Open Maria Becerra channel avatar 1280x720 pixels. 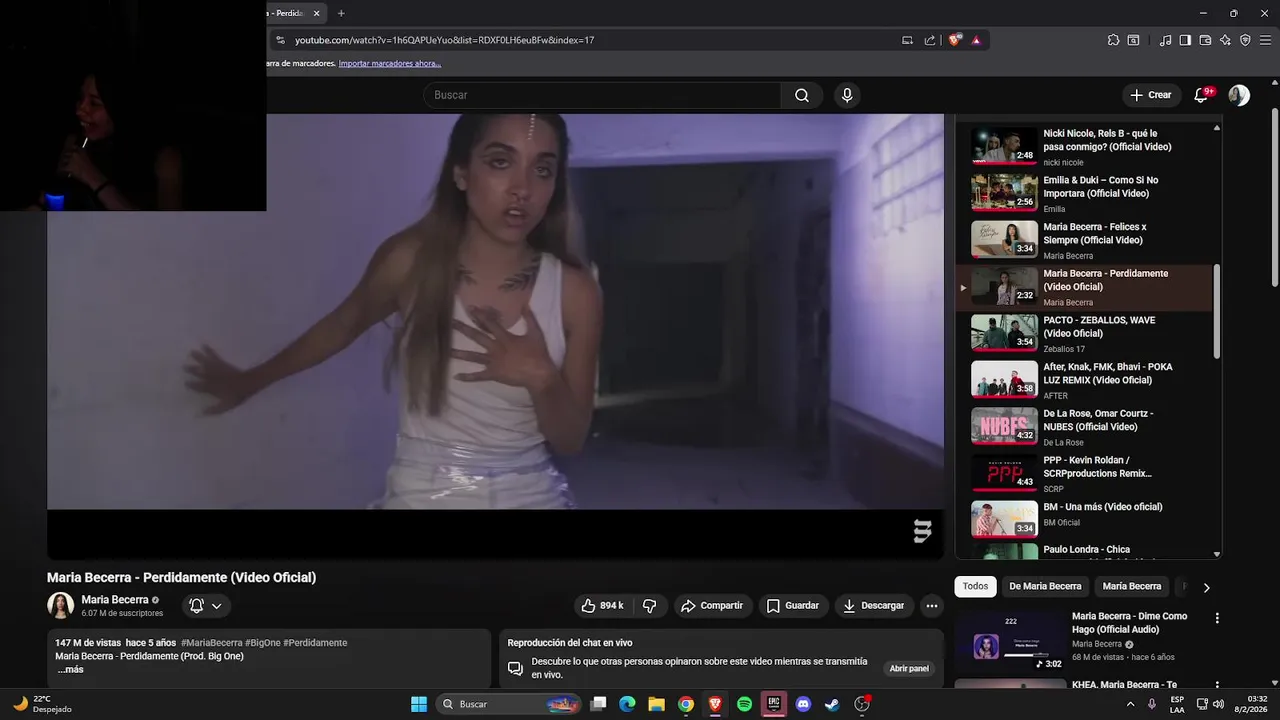pyautogui.click(x=61, y=605)
